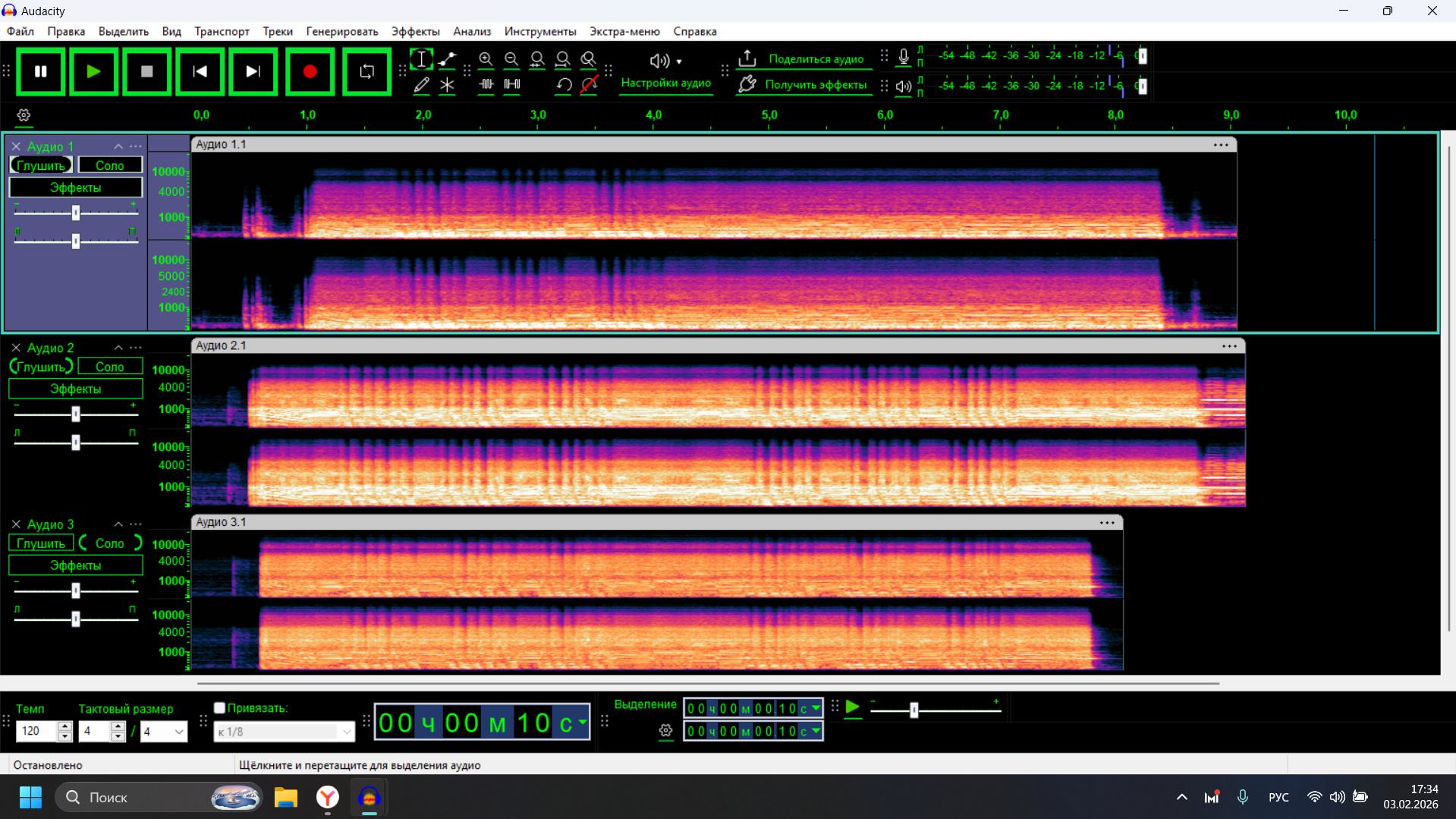Viewport: 1456px width, 819px height.
Task: Skip to project end button
Action: coord(253,71)
